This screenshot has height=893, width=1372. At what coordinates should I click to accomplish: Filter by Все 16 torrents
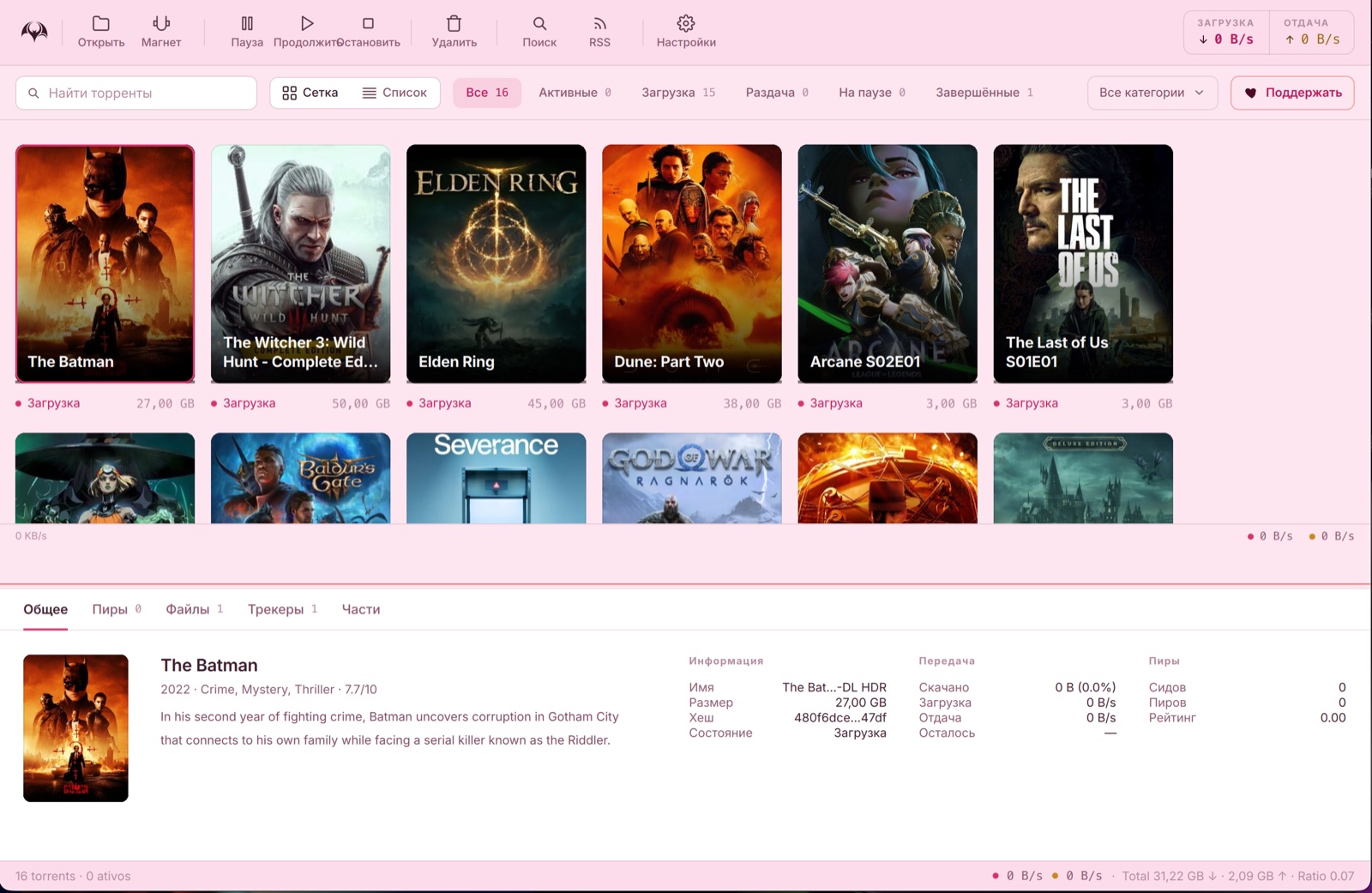[487, 93]
